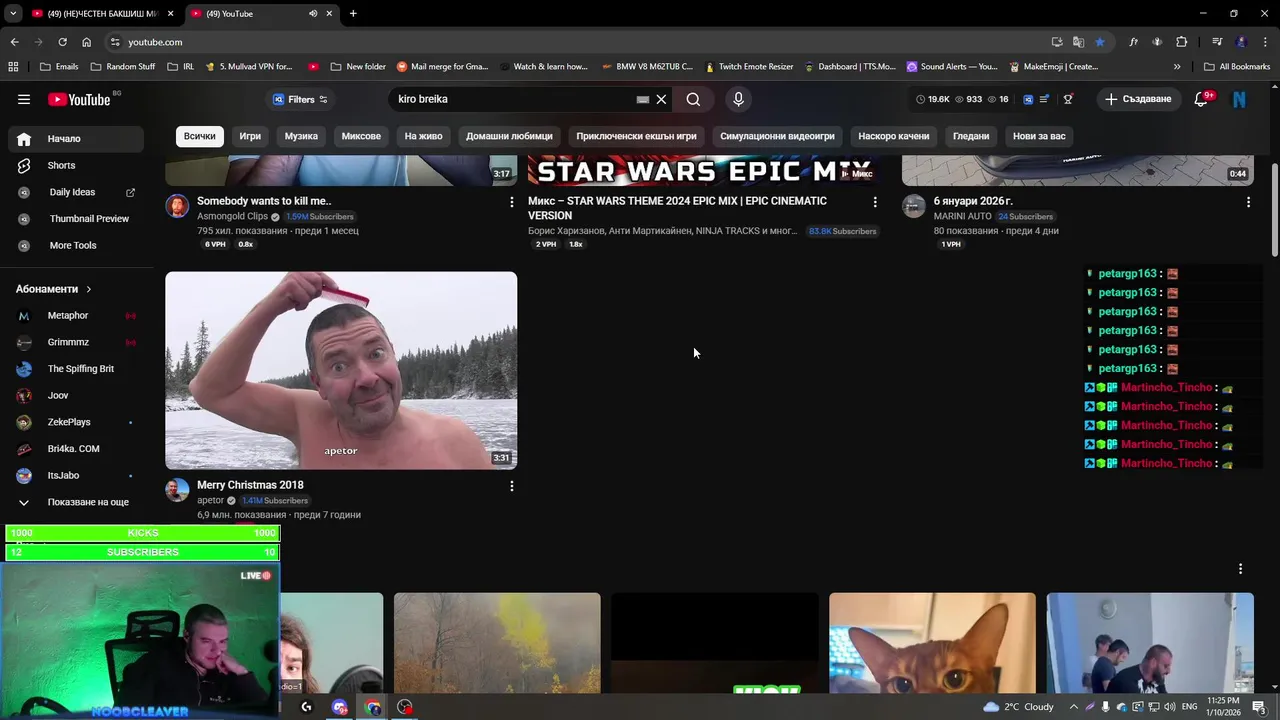Open More Tools in sidebar
This screenshot has width=1280, height=720.
[76, 245]
